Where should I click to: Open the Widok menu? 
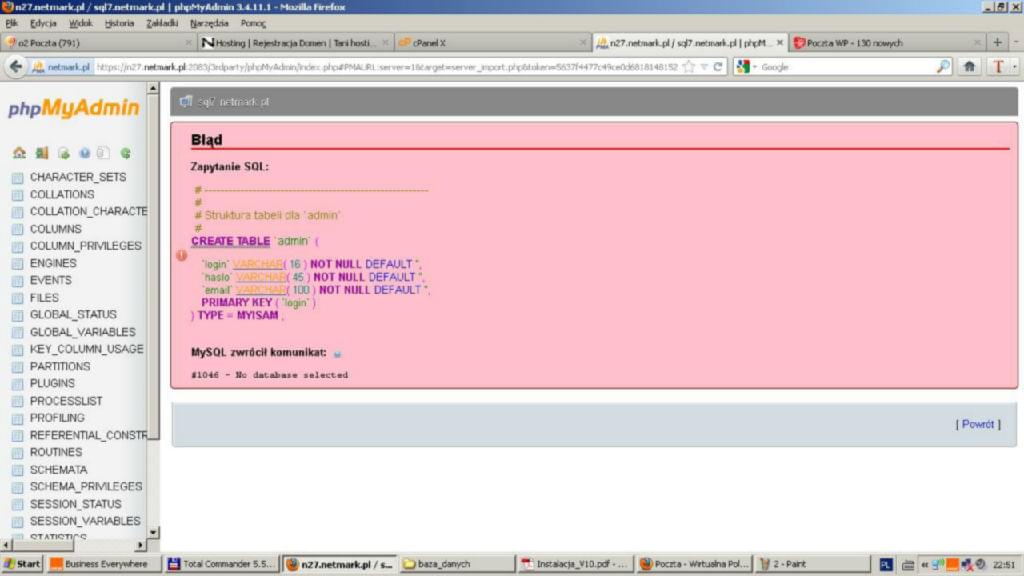(x=80, y=24)
